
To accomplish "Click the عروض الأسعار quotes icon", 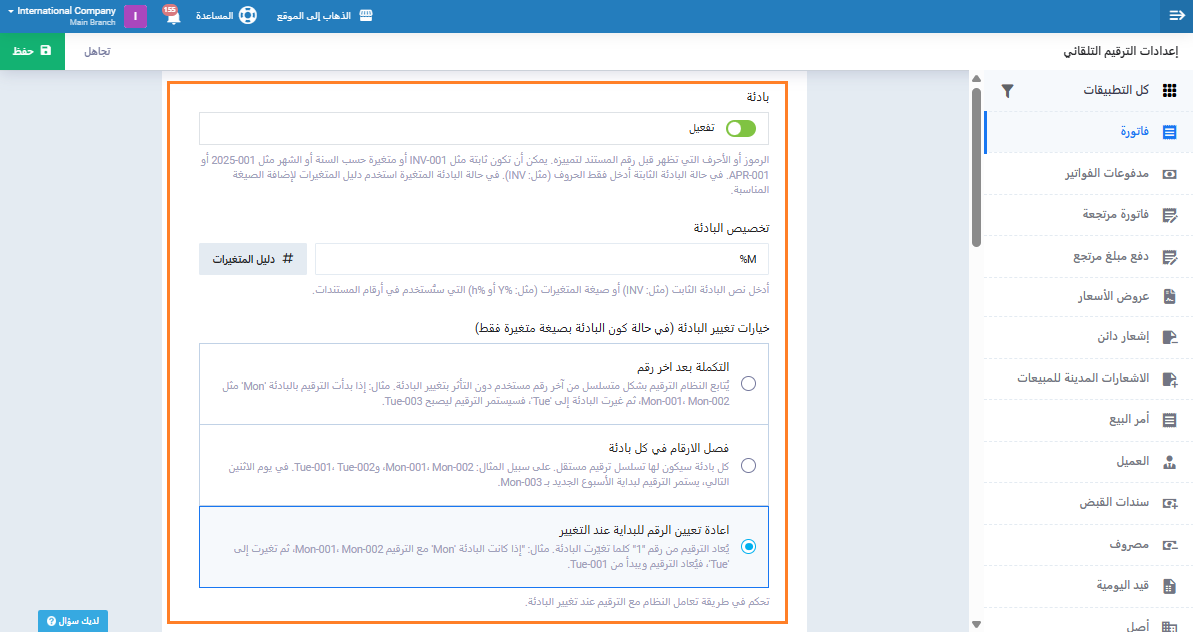I will [1169, 296].
